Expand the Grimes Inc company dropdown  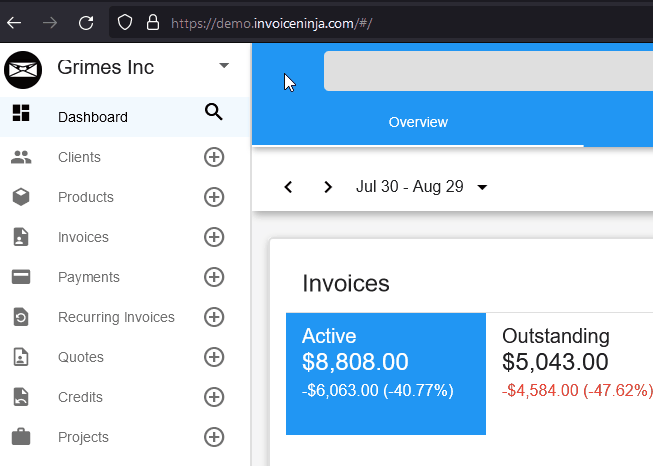[224, 65]
